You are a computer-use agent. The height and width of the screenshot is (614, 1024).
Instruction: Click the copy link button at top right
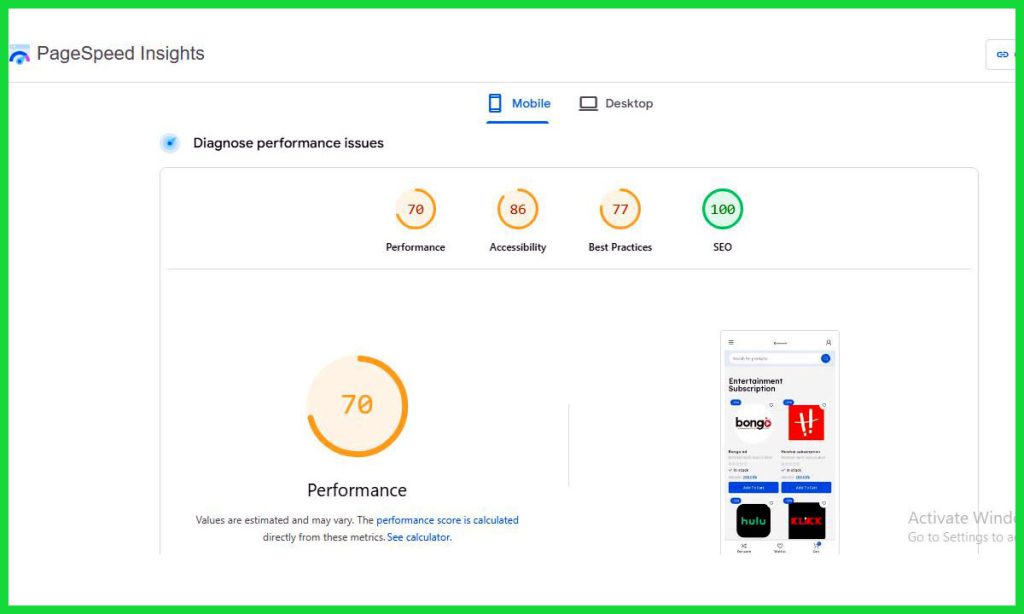click(1001, 55)
